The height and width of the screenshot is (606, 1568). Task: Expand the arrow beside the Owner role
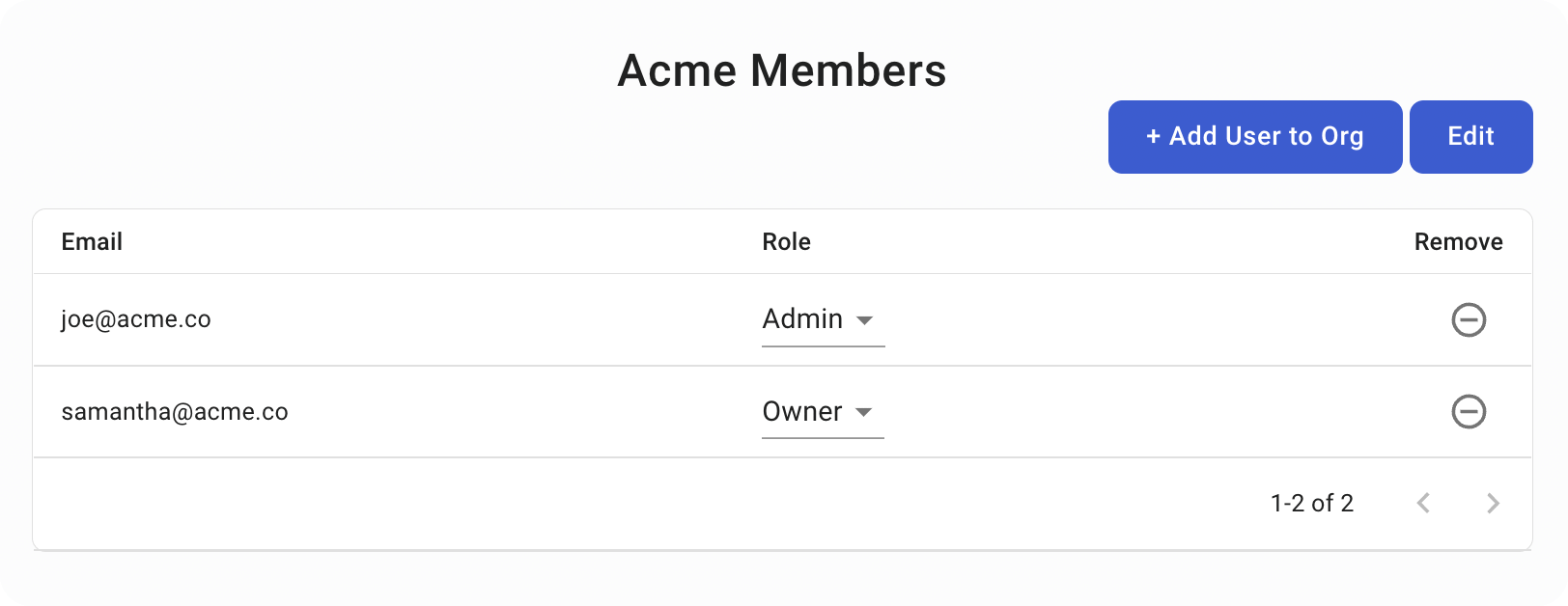coord(864,413)
